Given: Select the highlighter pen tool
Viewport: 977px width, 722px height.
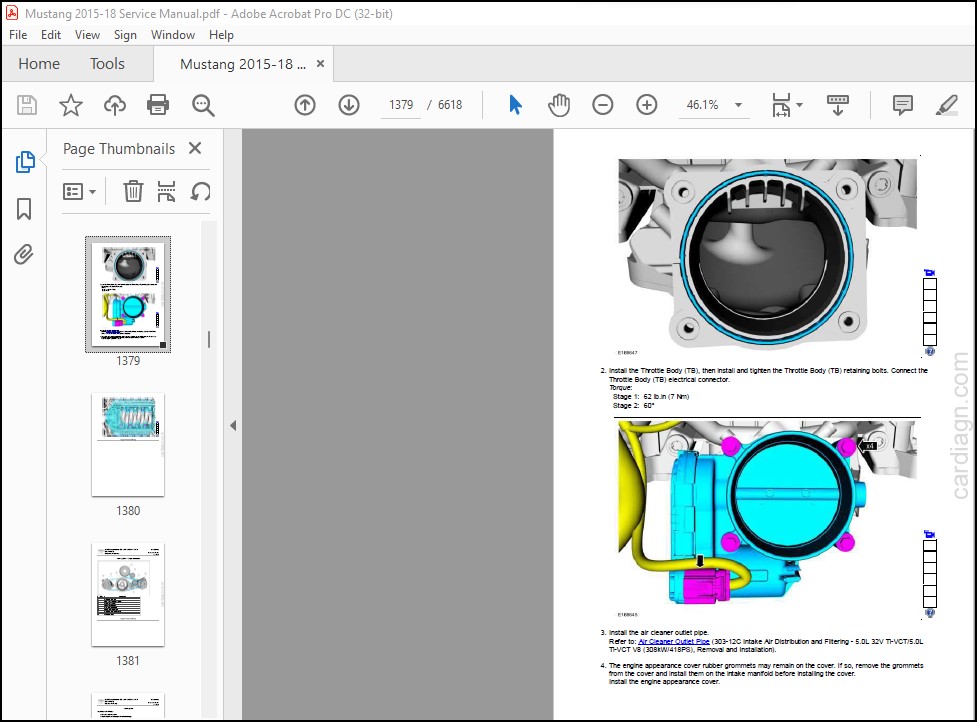Looking at the screenshot, I should (x=946, y=105).
